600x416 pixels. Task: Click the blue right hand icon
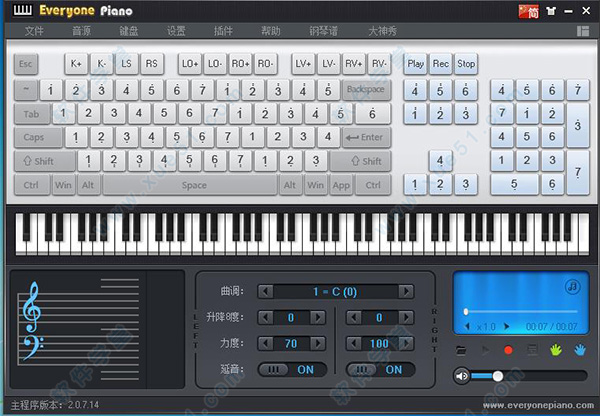click(580, 350)
